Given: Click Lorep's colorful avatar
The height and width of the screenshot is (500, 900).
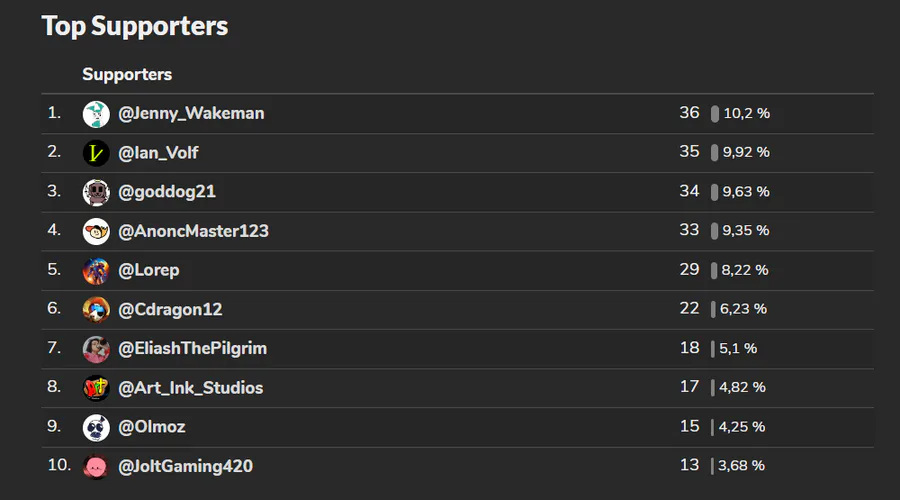Looking at the screenshot, I should click(96, 271).
